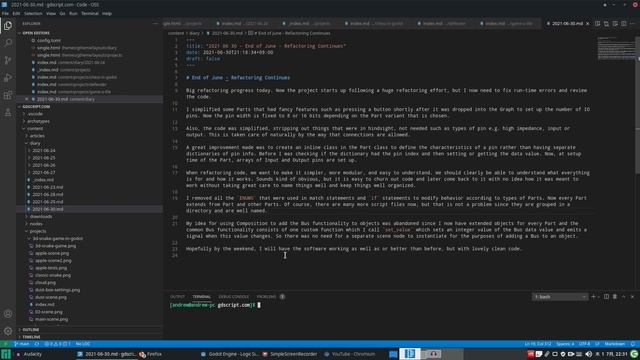Screen dimensions: 640x360
Task: Open the Terminal menu
Action: click(x=90, y=13)
